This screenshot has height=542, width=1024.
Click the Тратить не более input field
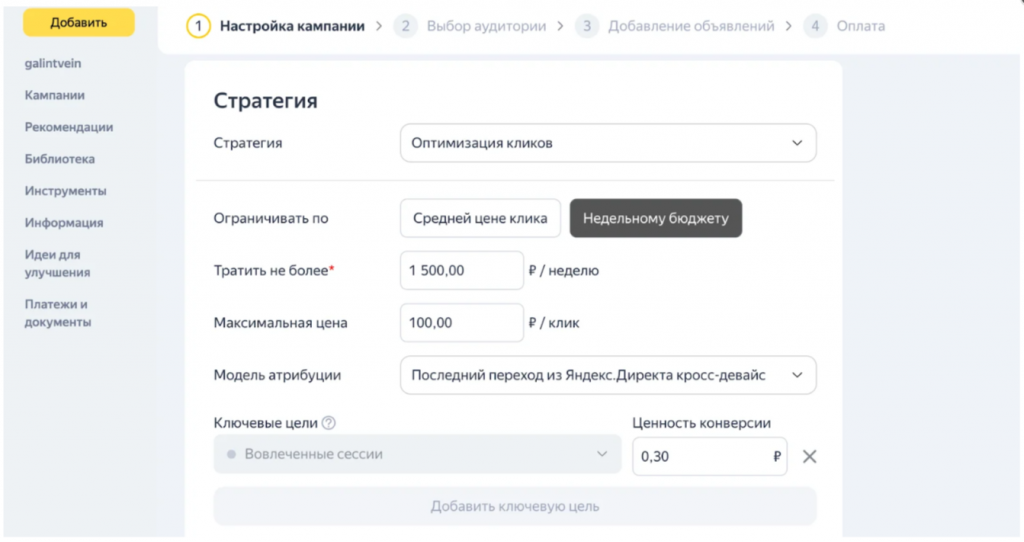tap(462, 270)
